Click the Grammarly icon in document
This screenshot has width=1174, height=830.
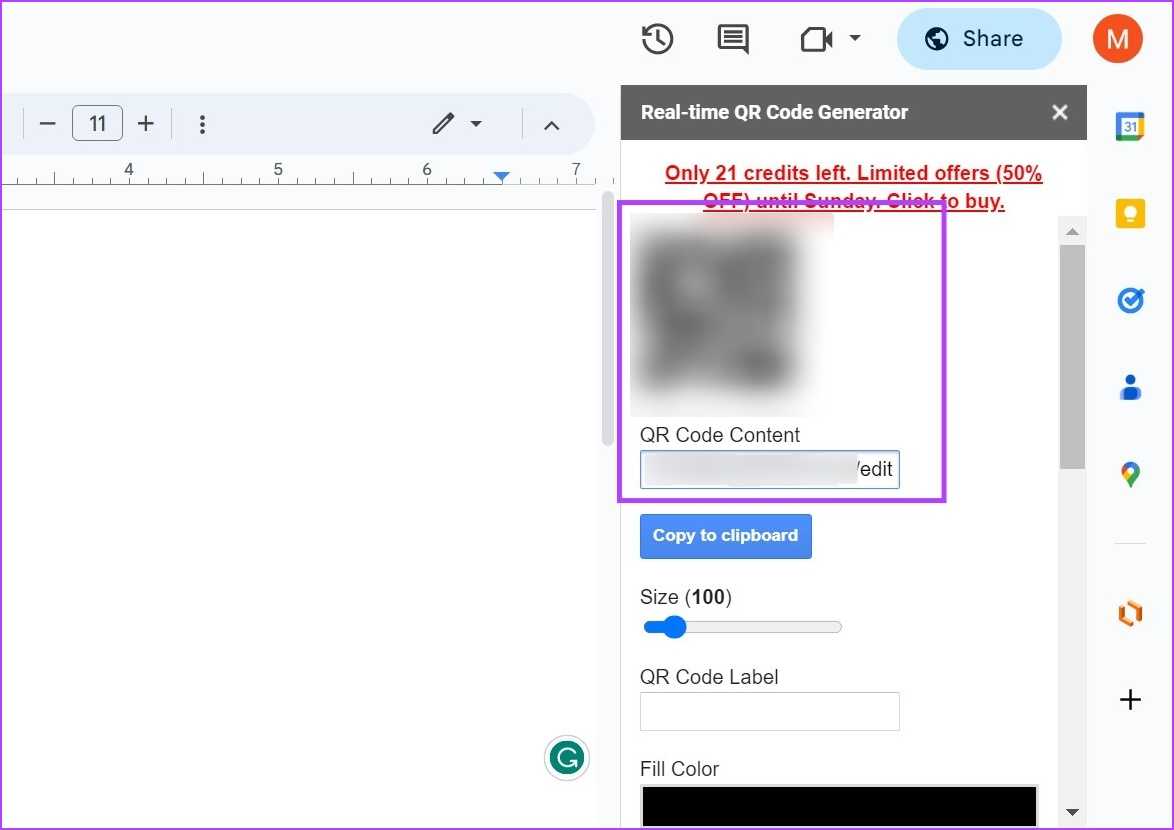[x=567, y=758]
